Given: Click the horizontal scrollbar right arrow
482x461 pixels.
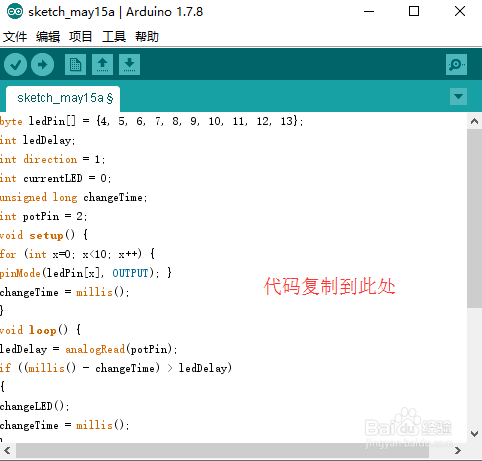Looking at the screenshot, I should tap(458, 451).
